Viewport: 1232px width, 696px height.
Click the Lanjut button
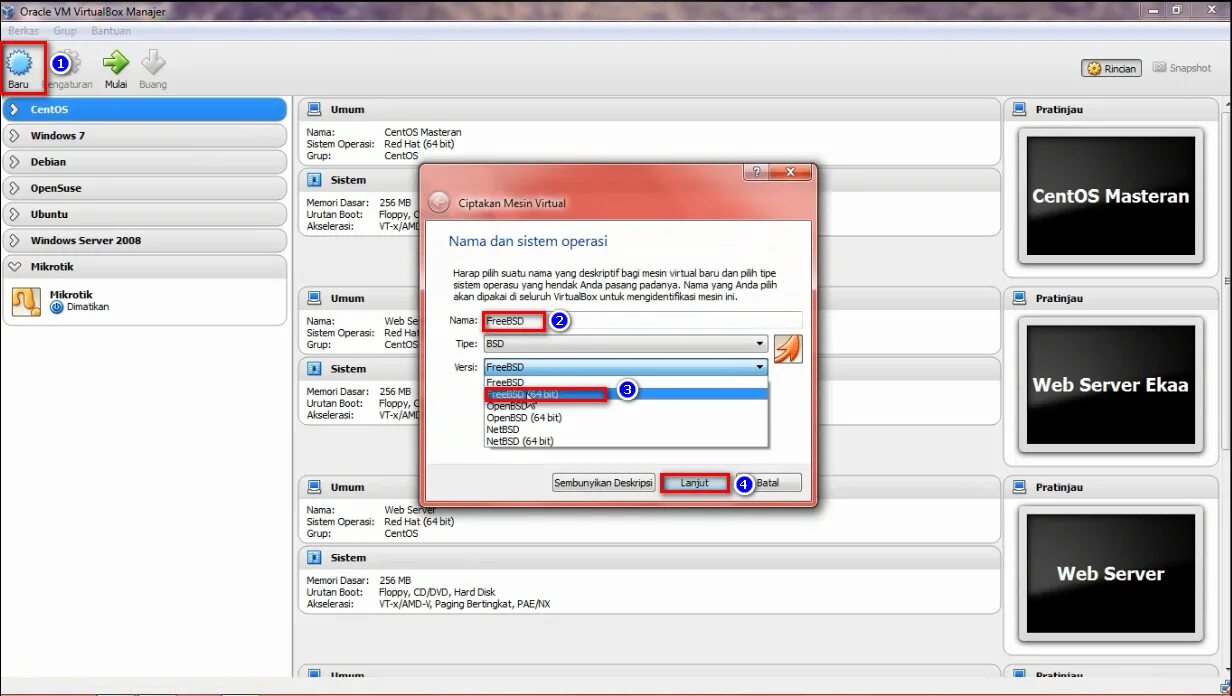[x=694, y=483]
